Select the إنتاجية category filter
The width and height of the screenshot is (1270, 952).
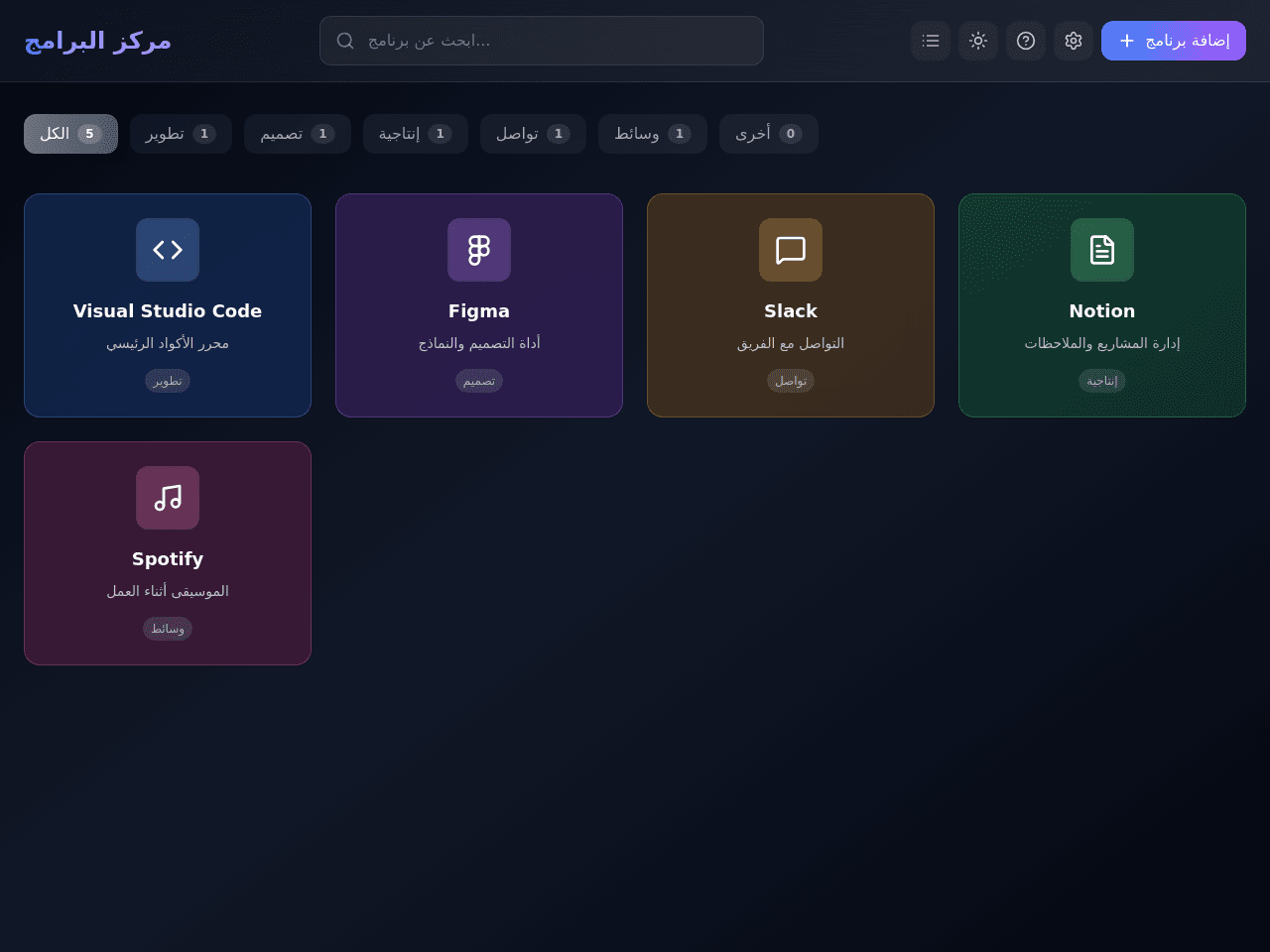[416, 134]
